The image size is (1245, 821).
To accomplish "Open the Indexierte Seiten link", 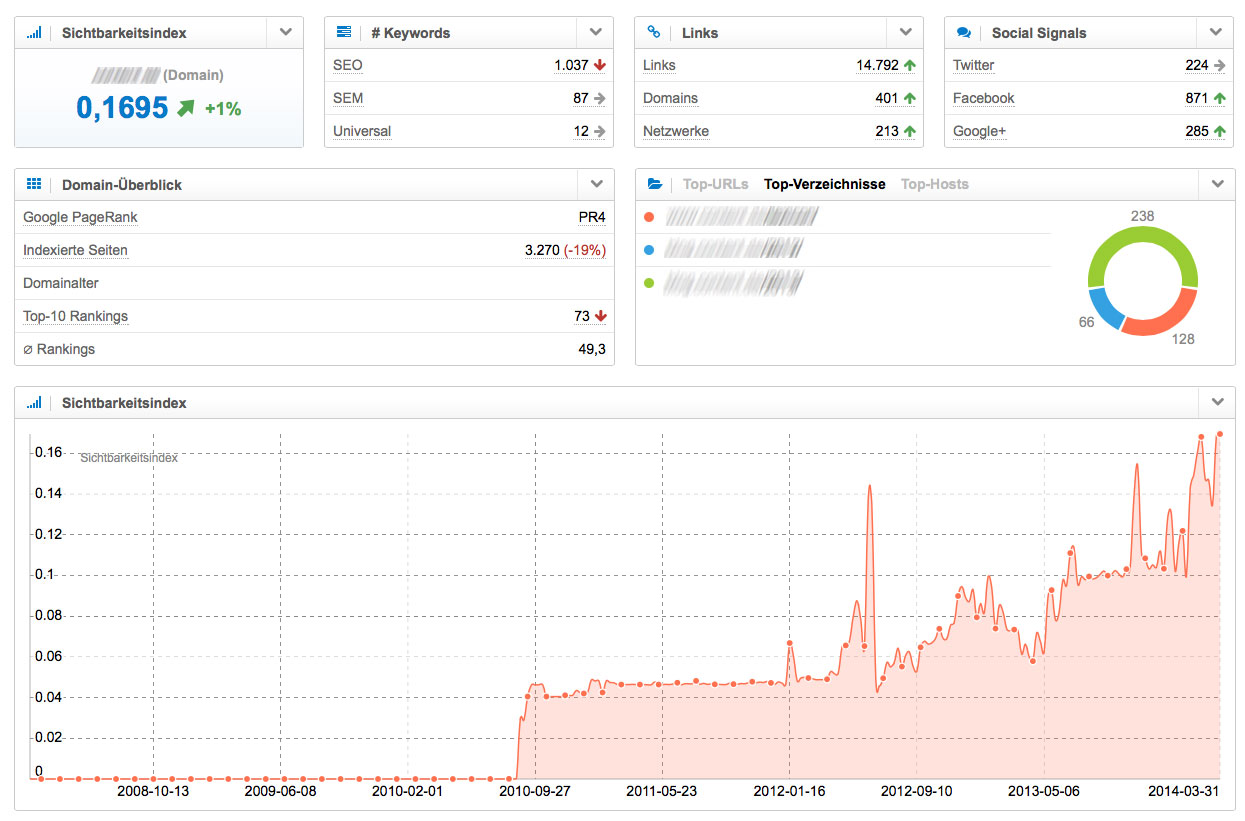I will click(75, 250).
